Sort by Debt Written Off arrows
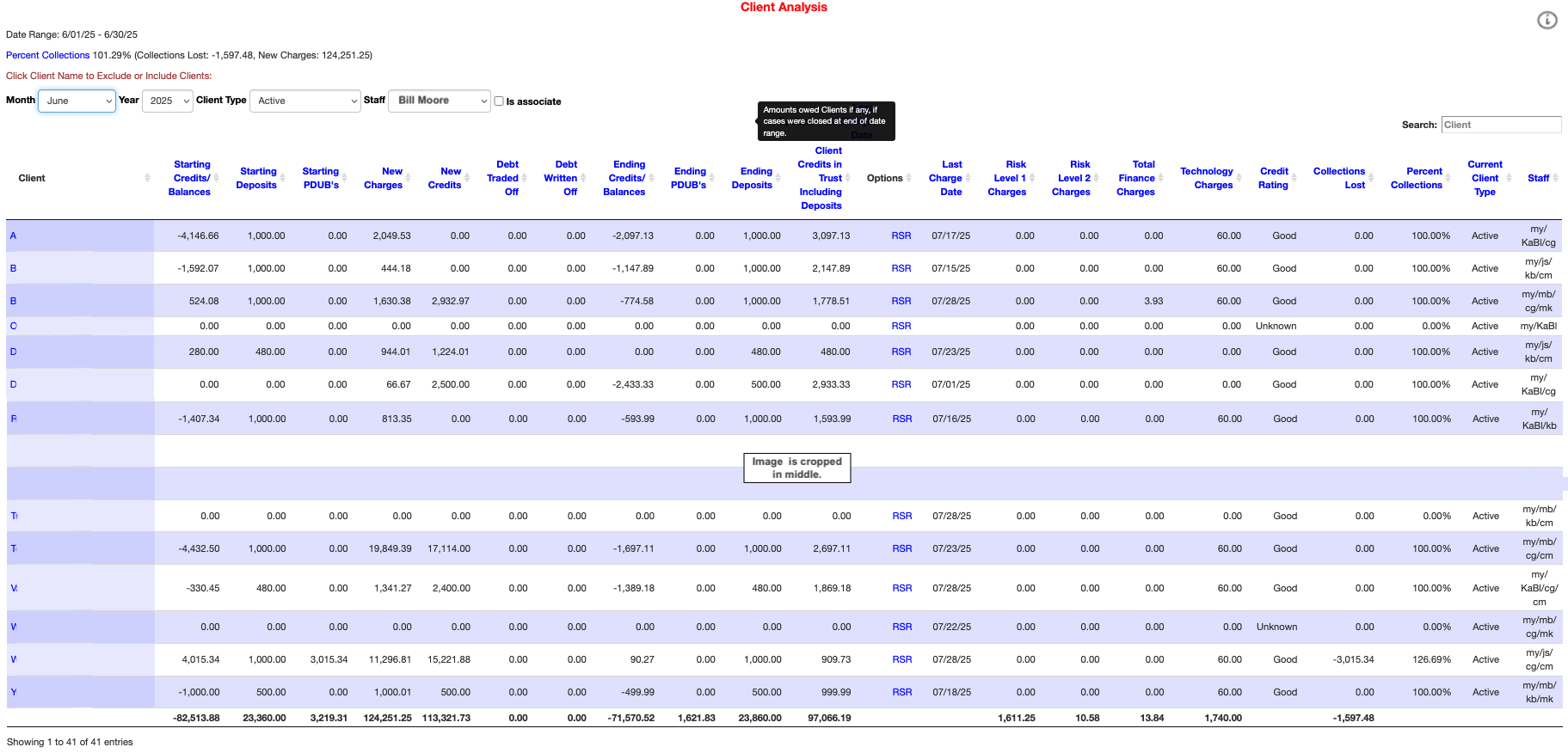 [x=583, y=178]
